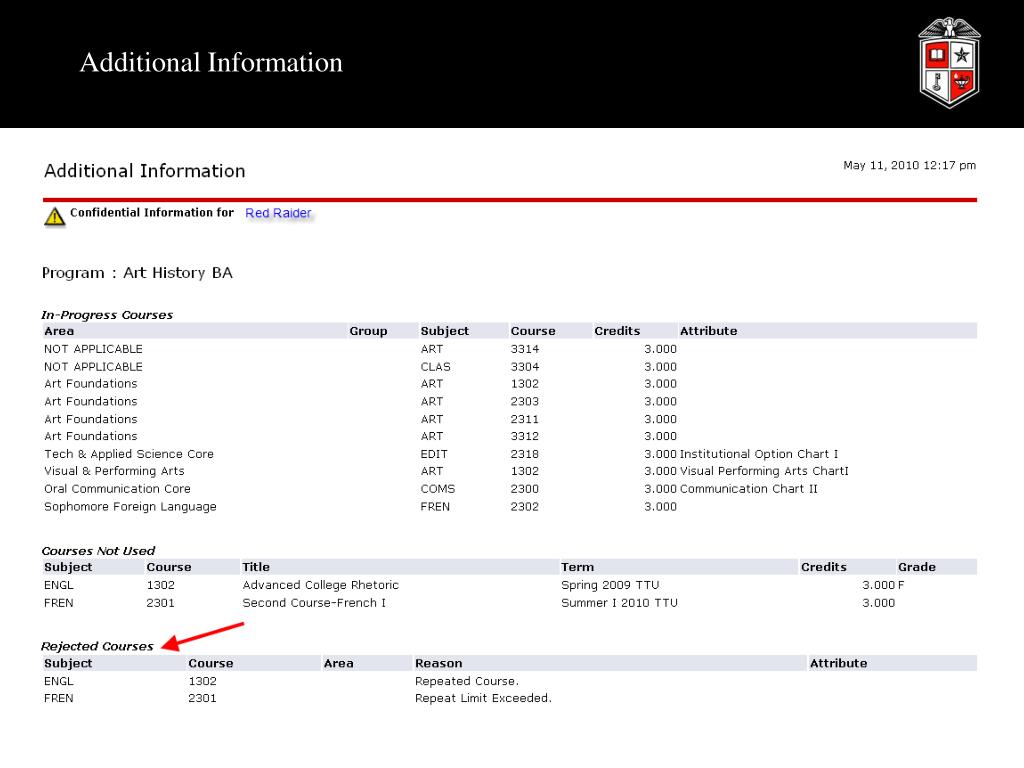
Task: Select course number 3312
Action: [524, 436]
